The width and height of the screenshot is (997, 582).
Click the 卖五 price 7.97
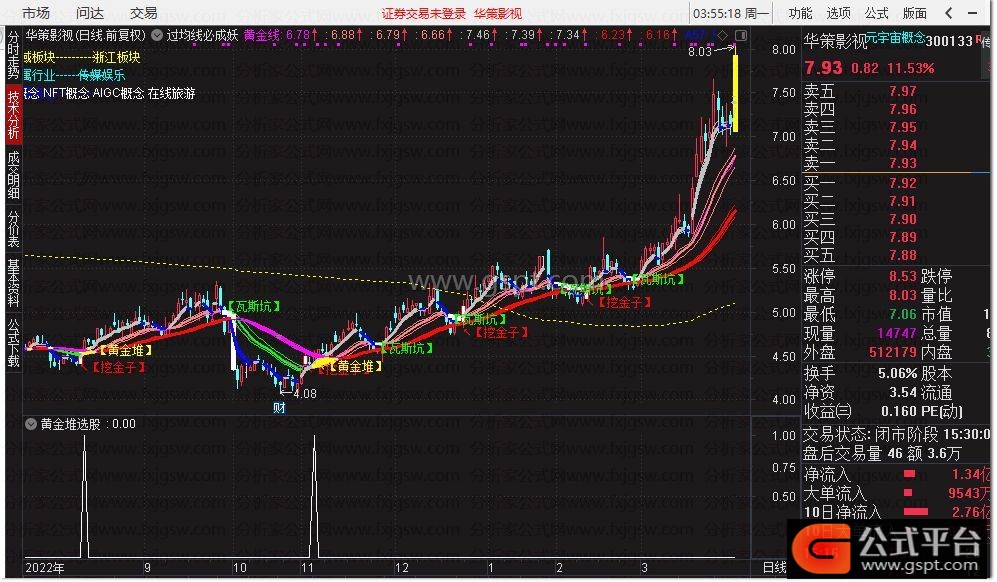pyautogui.click(x=903, y=92)
